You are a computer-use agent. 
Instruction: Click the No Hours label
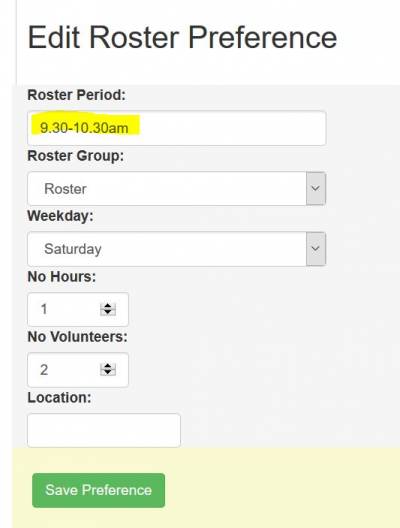[62, 277]
